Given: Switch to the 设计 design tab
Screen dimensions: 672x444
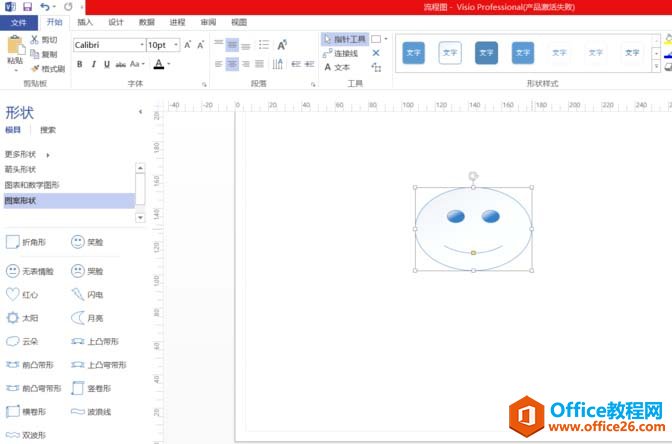Looking at the screenshot, I should pos(116,22).
